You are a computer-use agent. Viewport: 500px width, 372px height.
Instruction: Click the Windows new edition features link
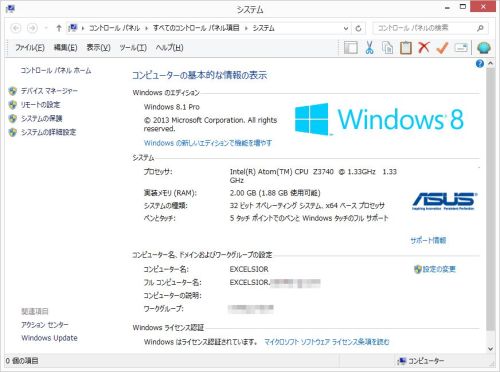point(208,143)
